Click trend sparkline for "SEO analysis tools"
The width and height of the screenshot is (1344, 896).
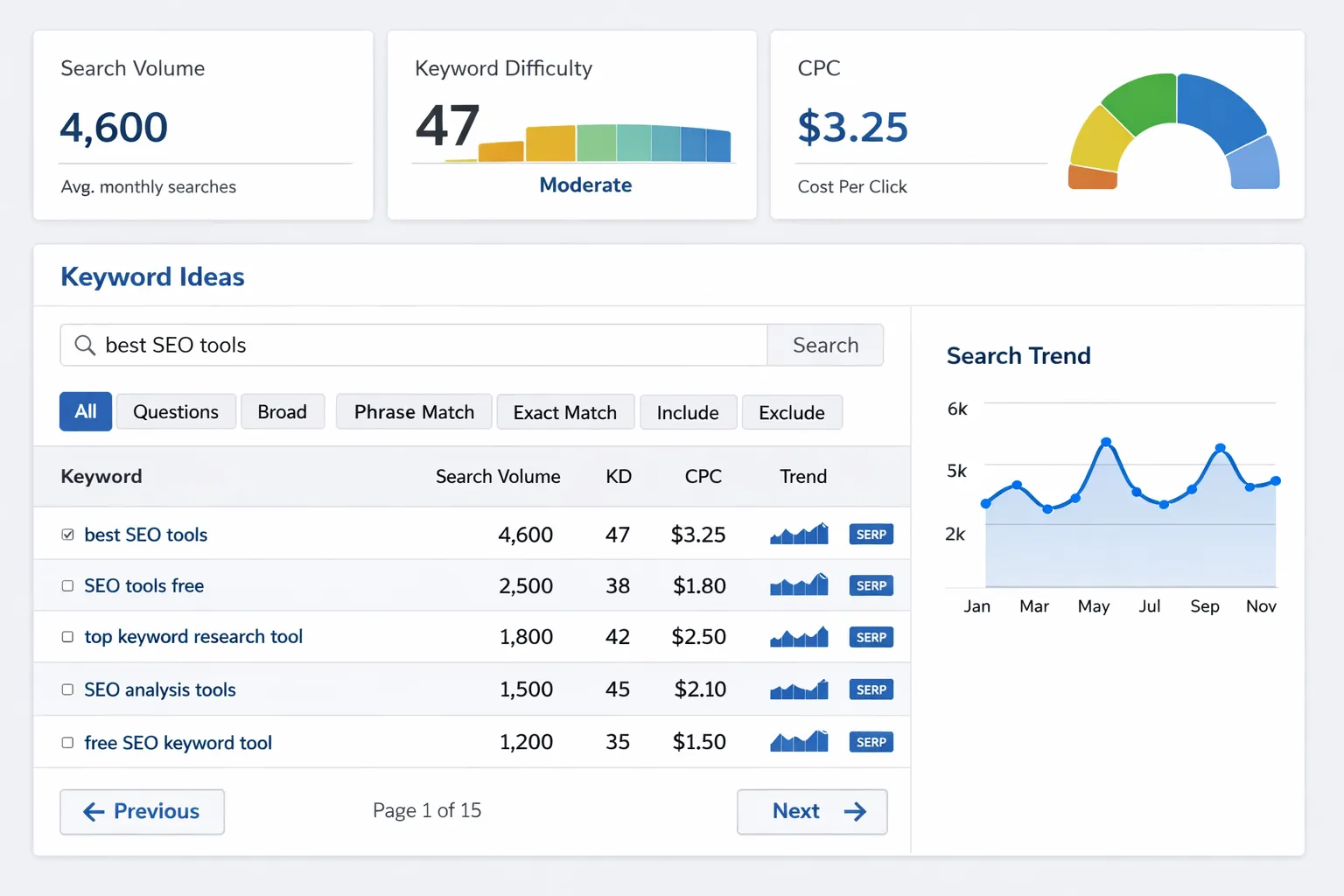click(x=797, y=689)
